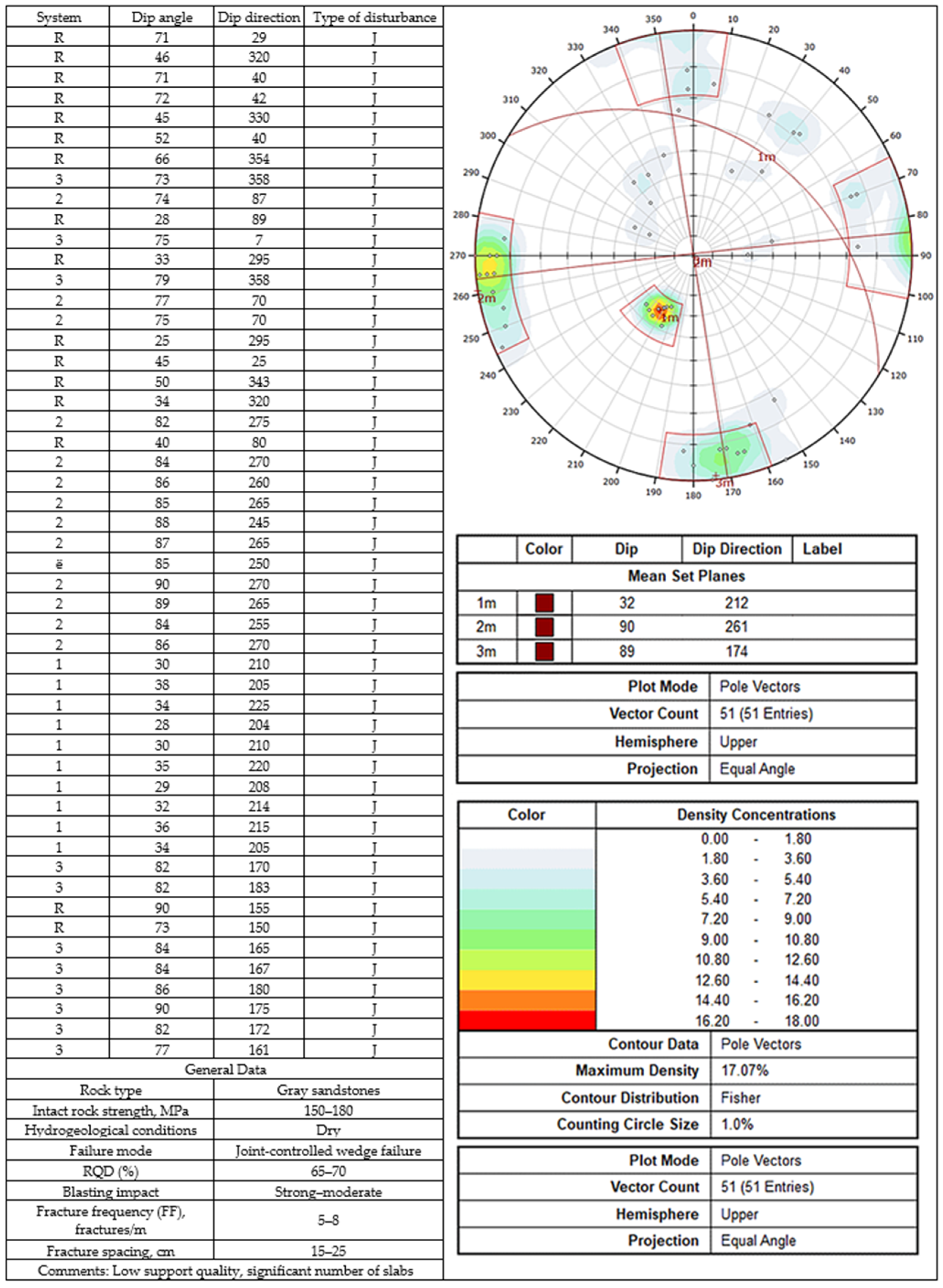Click the Joint-controlled wedge failure cell
The image size is (943, 1288).
[328, 1150]
